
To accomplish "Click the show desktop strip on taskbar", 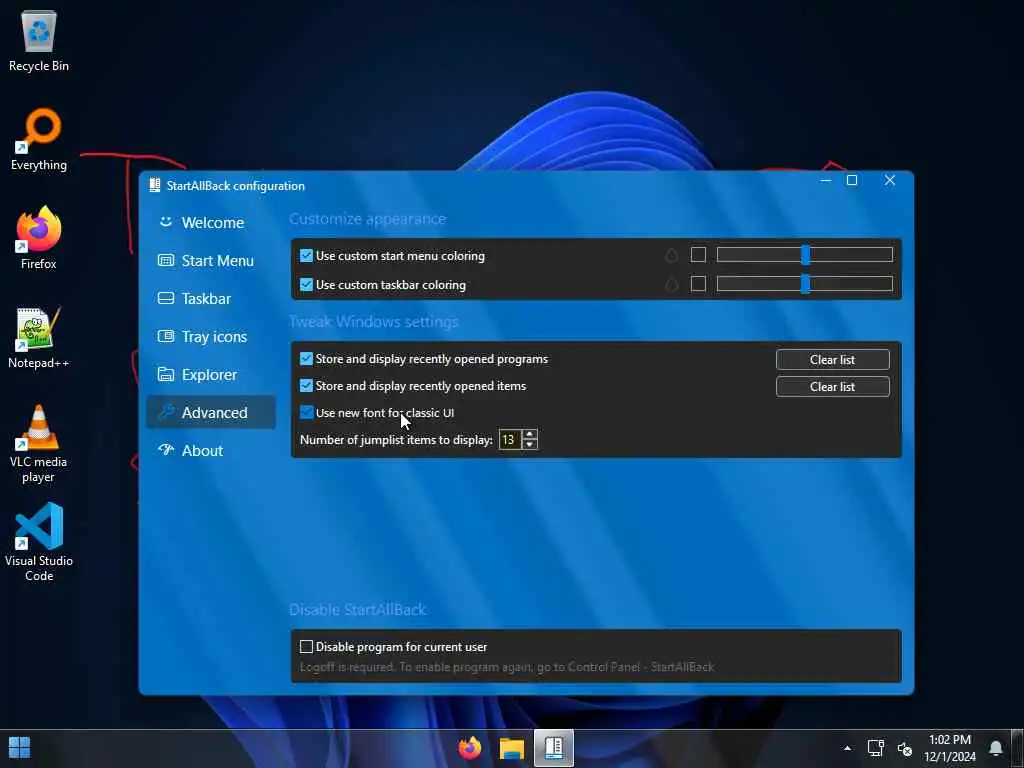I will coord(1018,748).
